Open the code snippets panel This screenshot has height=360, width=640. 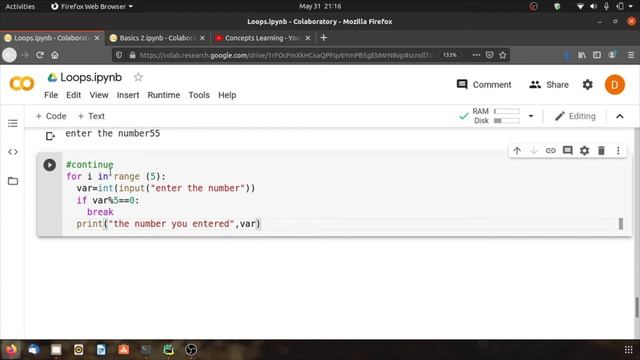pos(13,152)
